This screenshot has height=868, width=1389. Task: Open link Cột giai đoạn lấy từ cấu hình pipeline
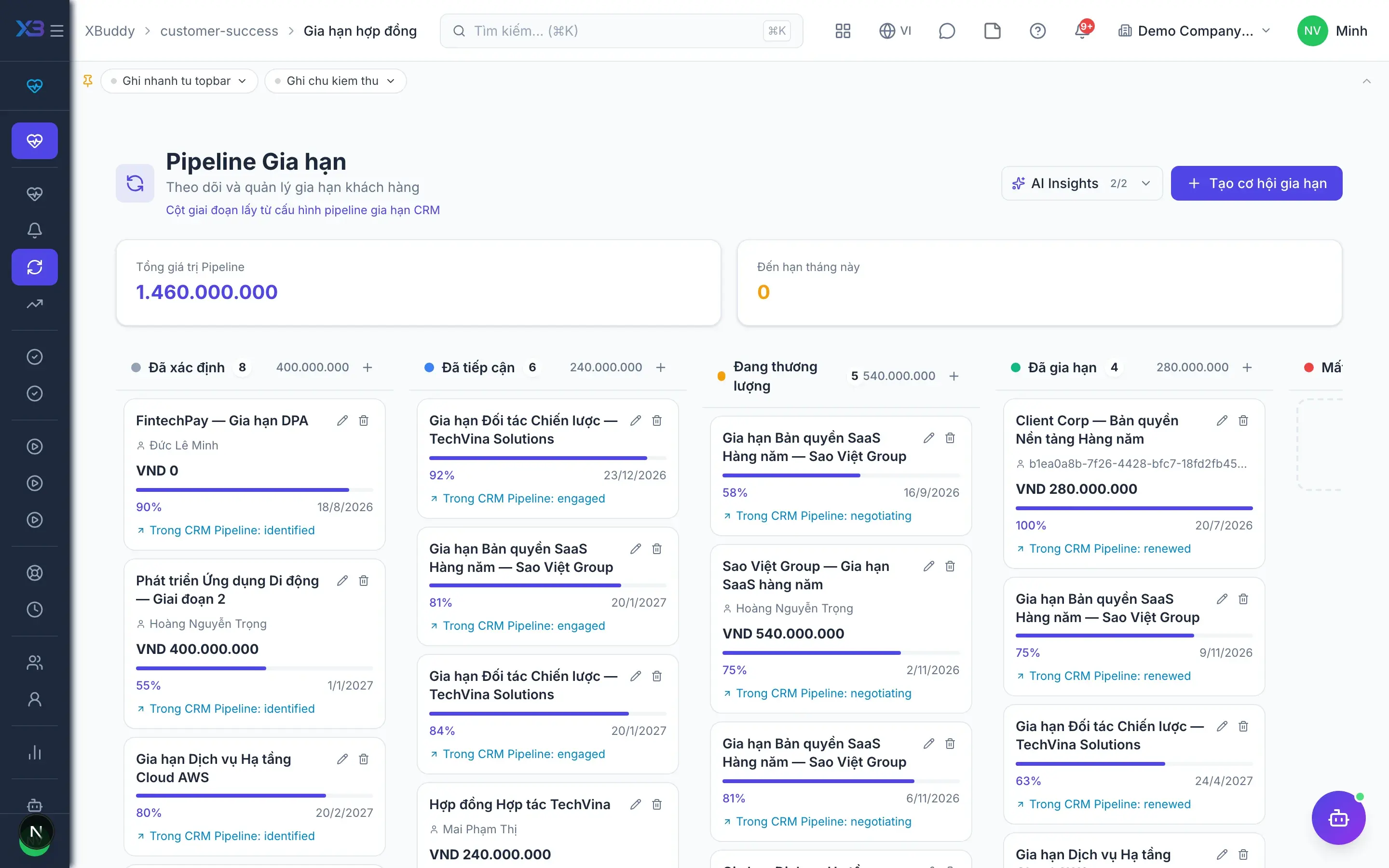[302, 210]
